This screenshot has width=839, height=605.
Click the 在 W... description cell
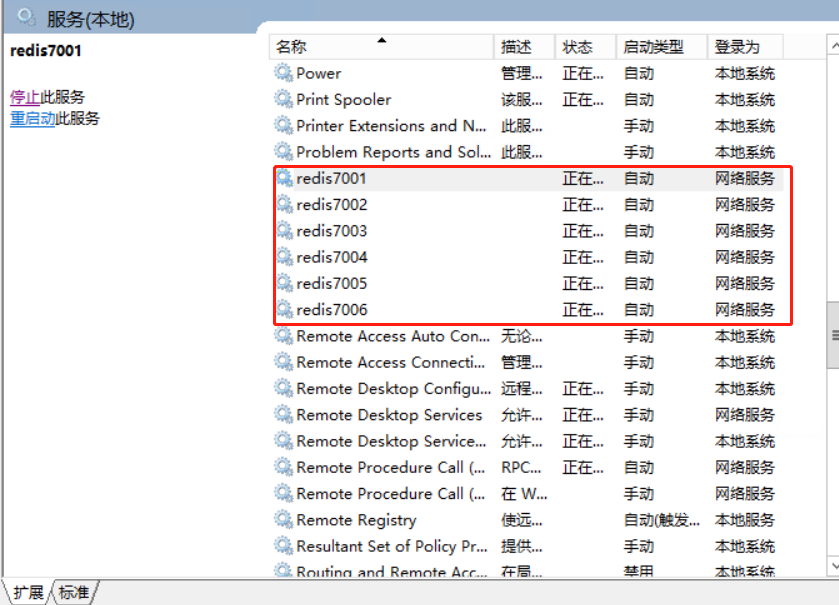(524, 493)
